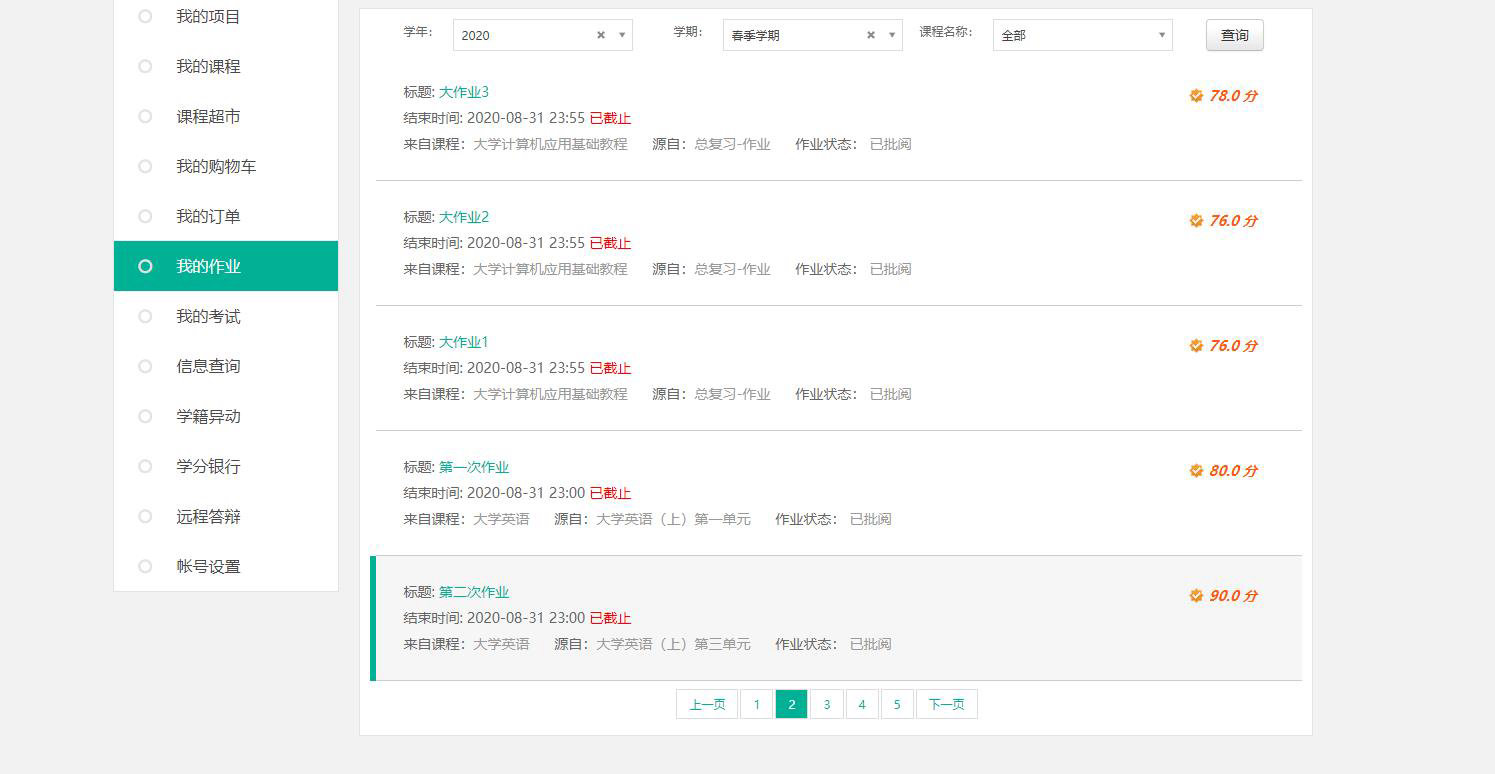
Task: Click the 学年 combo box showing 2020
Action: (x=543, y=35)
